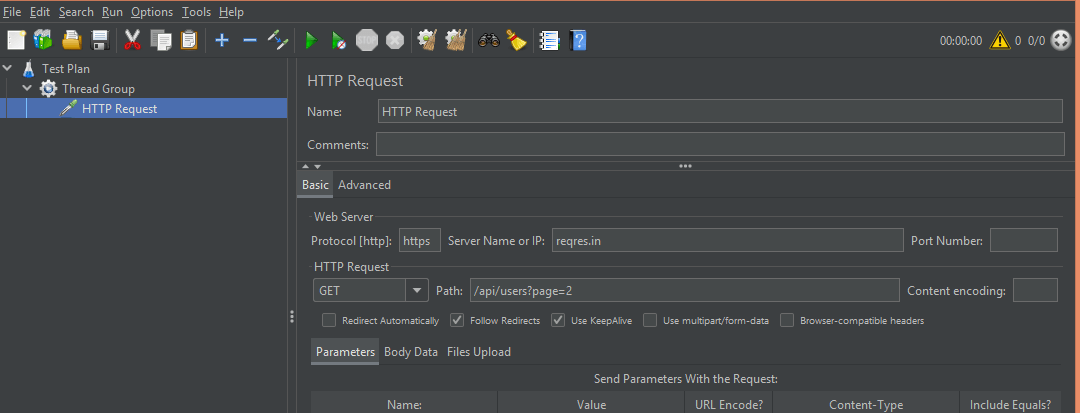Click the Name input field
Screen dimensions: 1080x413
pyautogui.click(x=720, y=112)
